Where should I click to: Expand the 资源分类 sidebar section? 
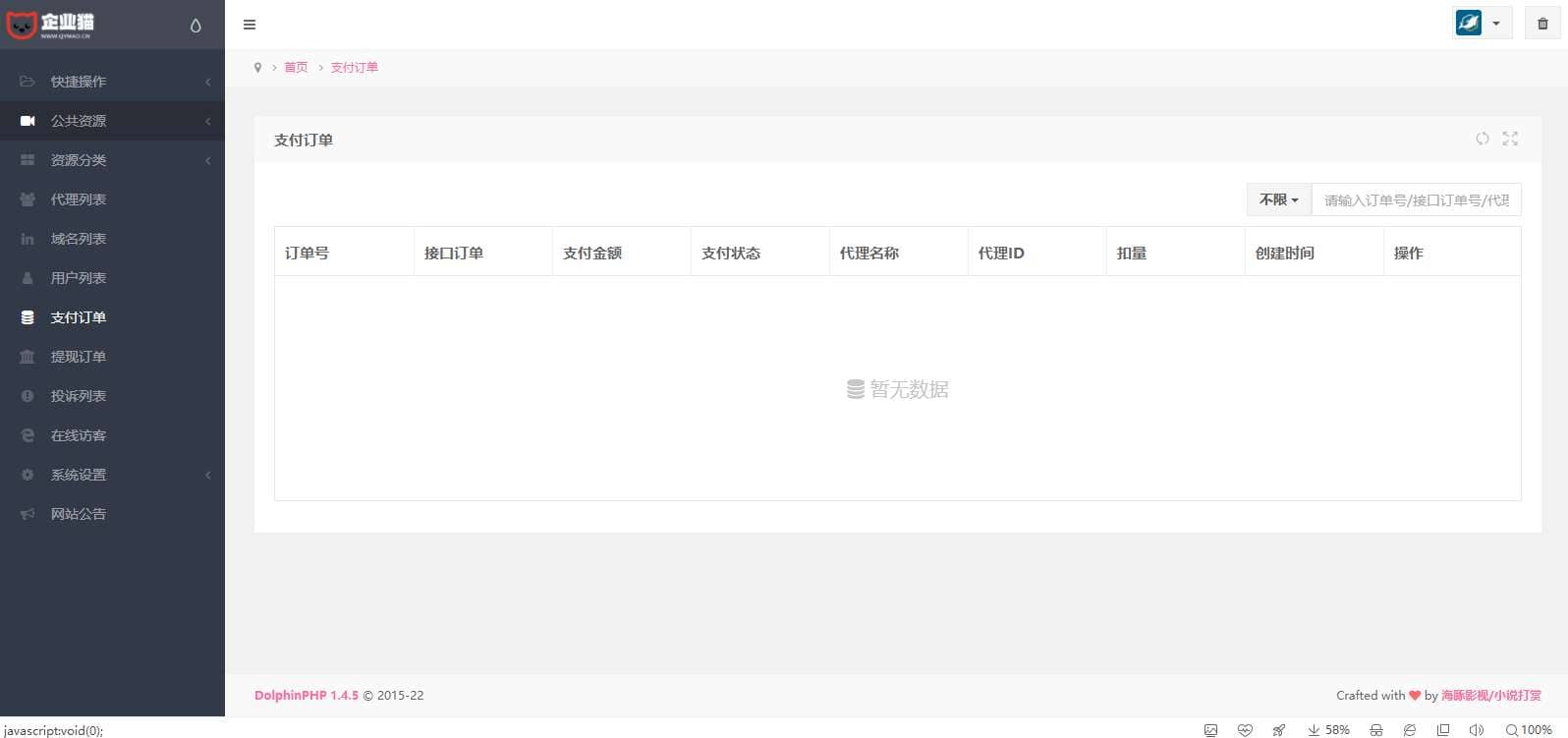pyautogui.click(x=79, y=160)
